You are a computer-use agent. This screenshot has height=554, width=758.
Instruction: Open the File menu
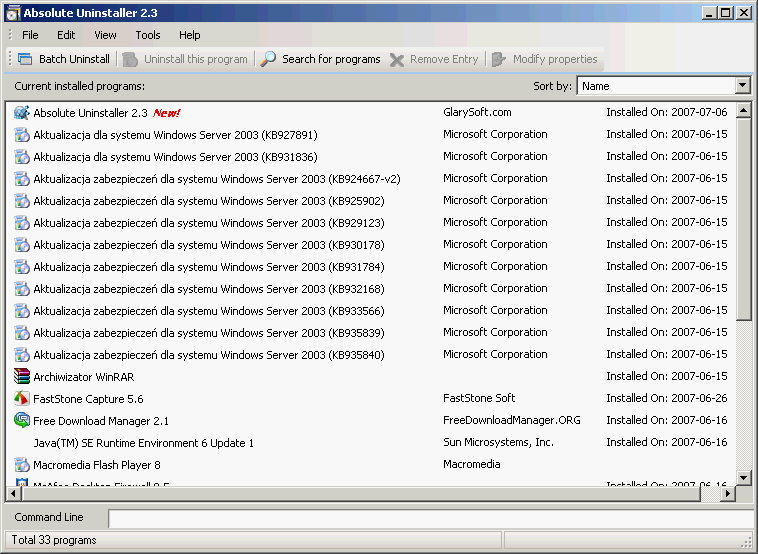click(x=30, y=35)
